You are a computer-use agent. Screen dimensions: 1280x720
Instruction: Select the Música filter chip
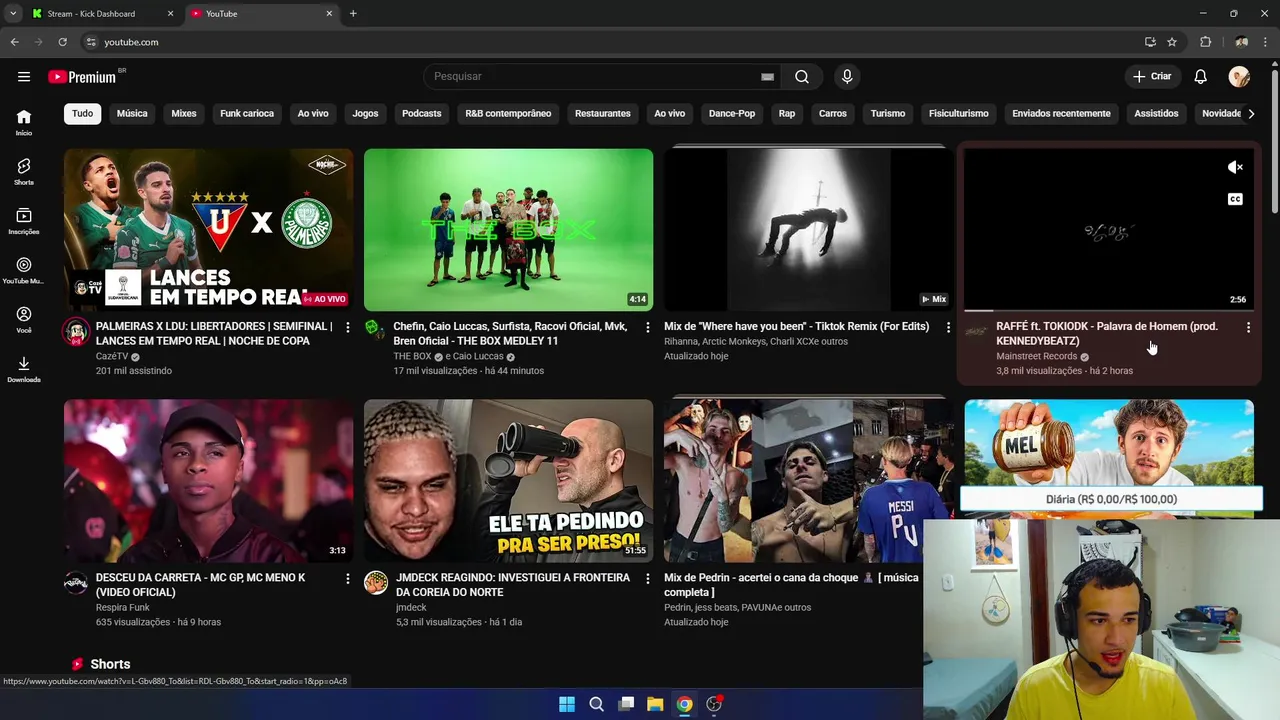coord(132,113)
